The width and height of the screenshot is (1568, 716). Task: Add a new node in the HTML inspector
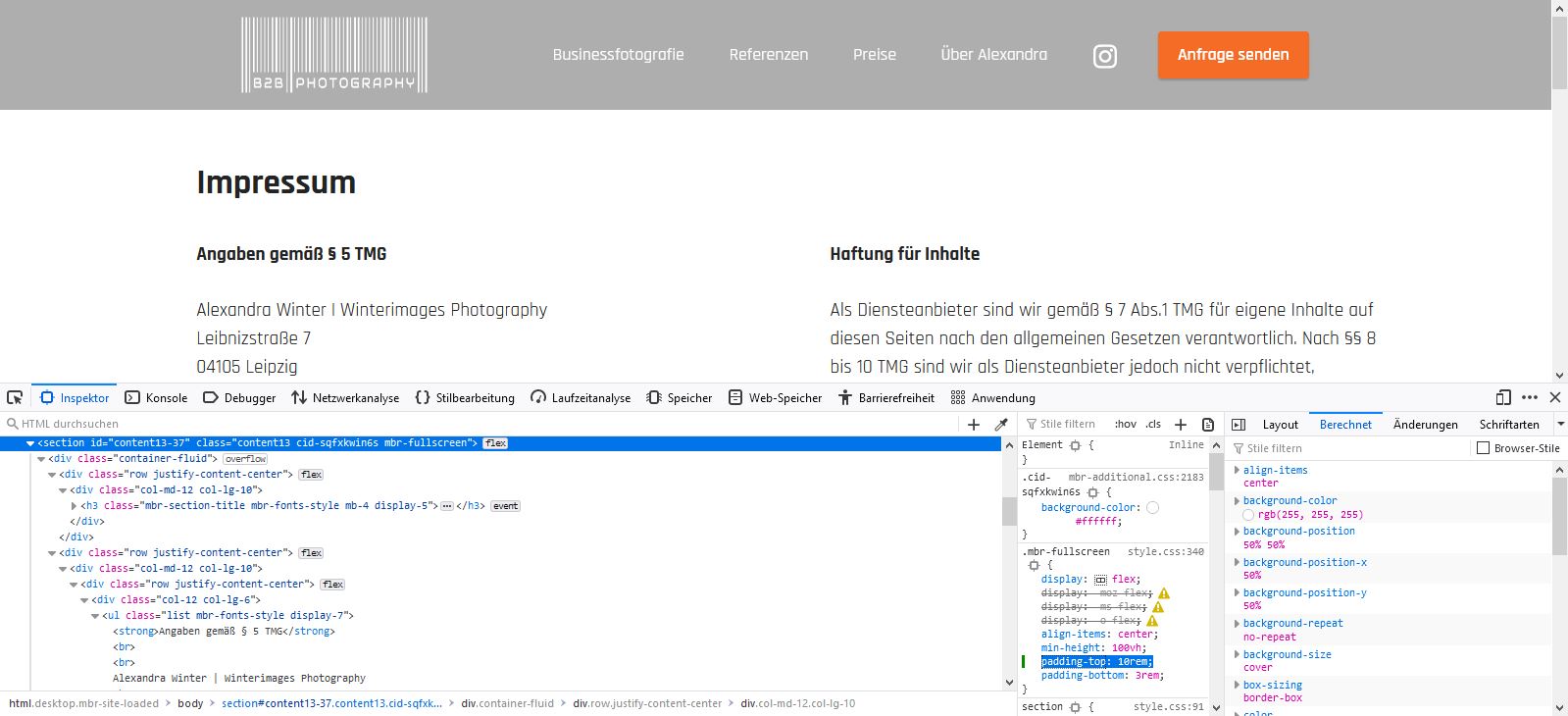click(974, 425)
